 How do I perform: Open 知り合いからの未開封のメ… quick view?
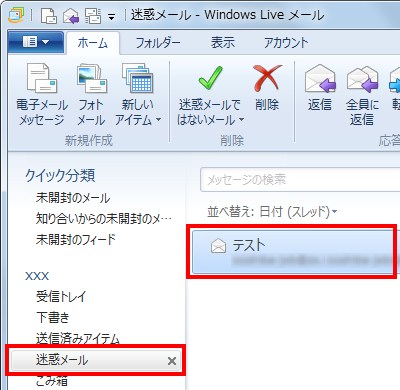click(x=104, y=219)
